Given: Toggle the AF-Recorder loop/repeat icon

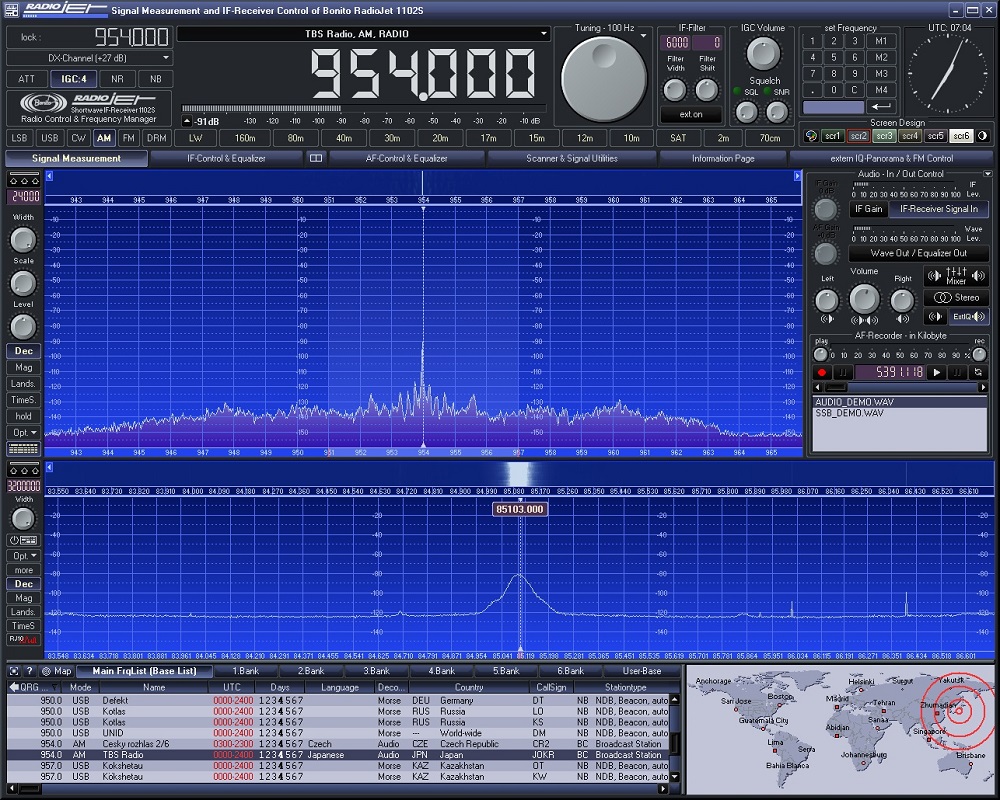Looking at the screenshot, I should [x=978, y=373].
